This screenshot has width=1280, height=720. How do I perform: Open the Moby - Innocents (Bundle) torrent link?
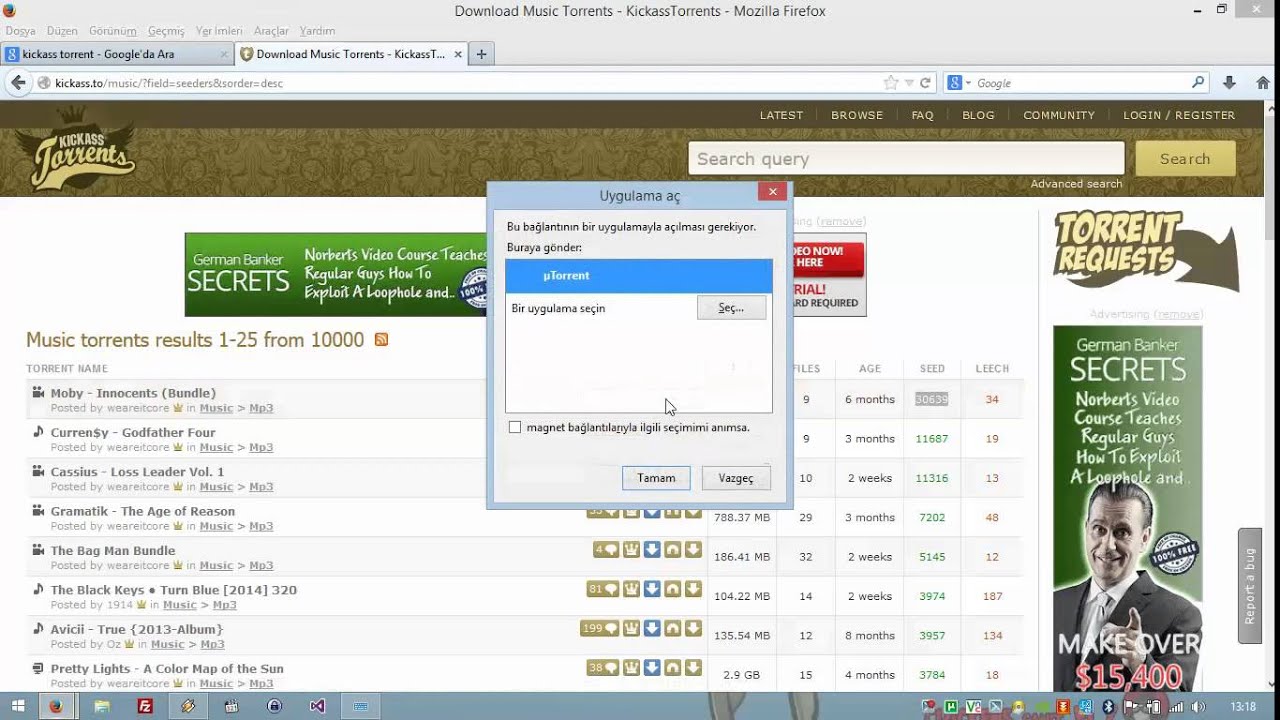click(x=133, y=393)
